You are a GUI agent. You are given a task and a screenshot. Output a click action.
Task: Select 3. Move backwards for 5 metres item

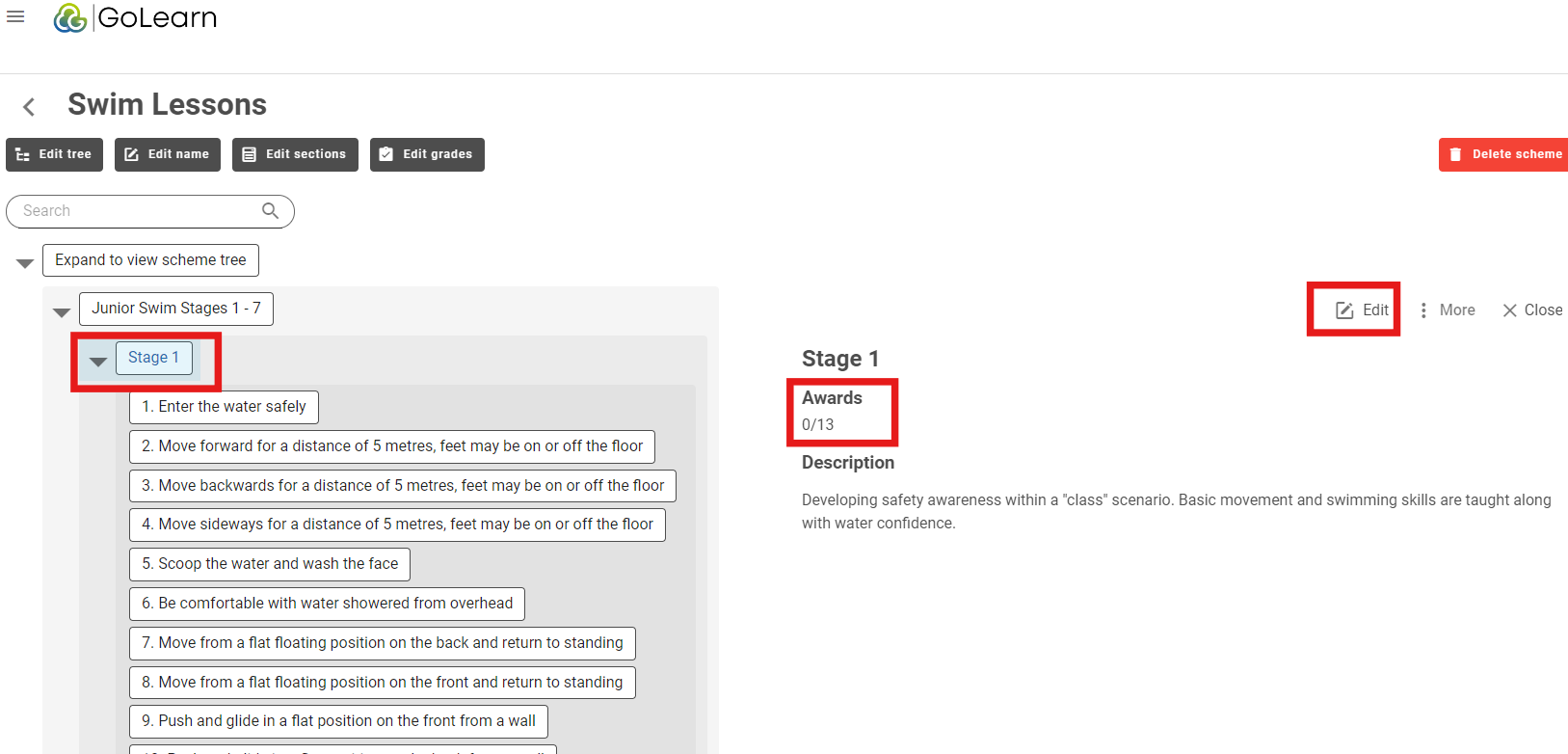click(403, 486)
